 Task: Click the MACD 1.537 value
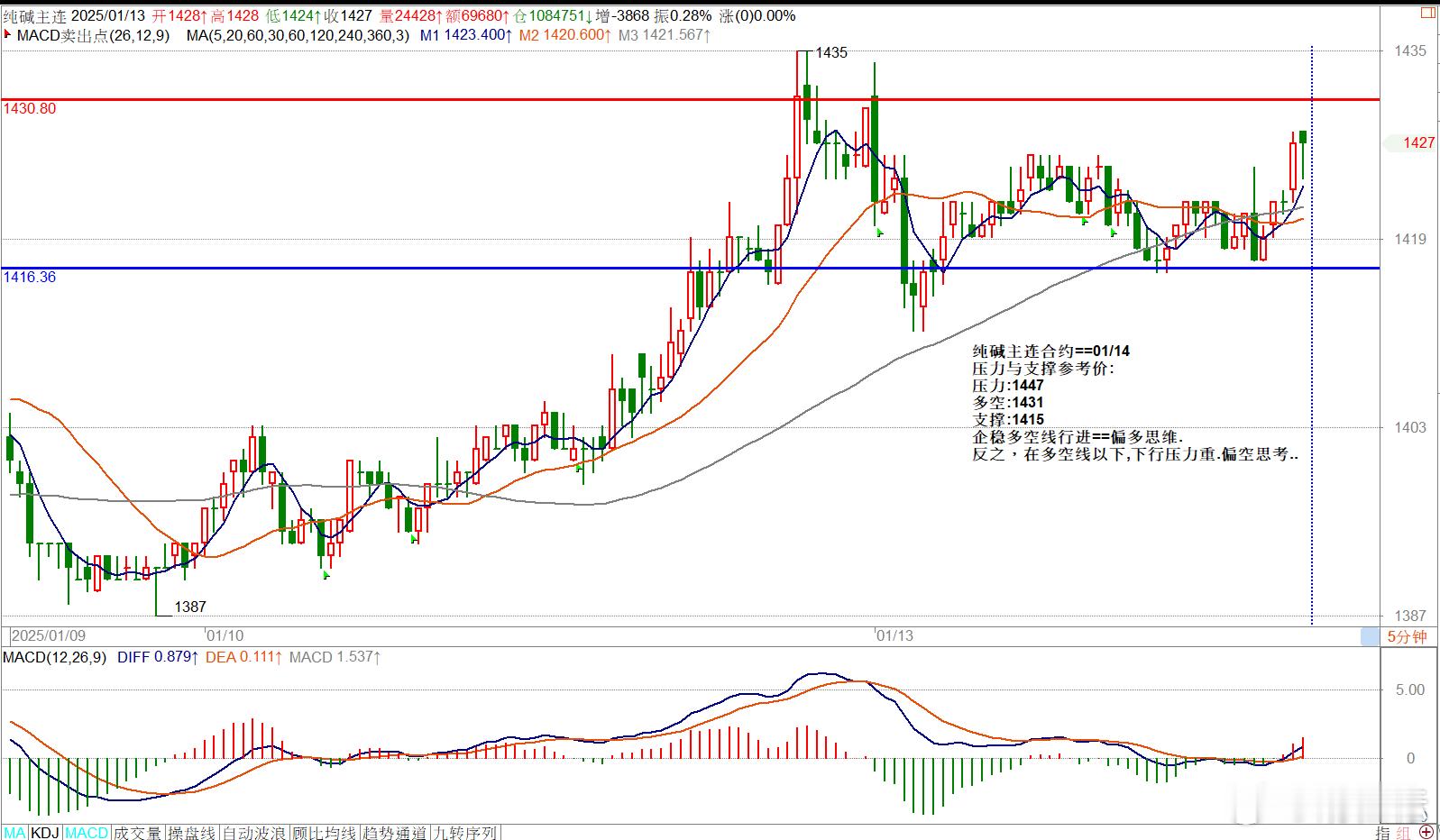(335, 657)
